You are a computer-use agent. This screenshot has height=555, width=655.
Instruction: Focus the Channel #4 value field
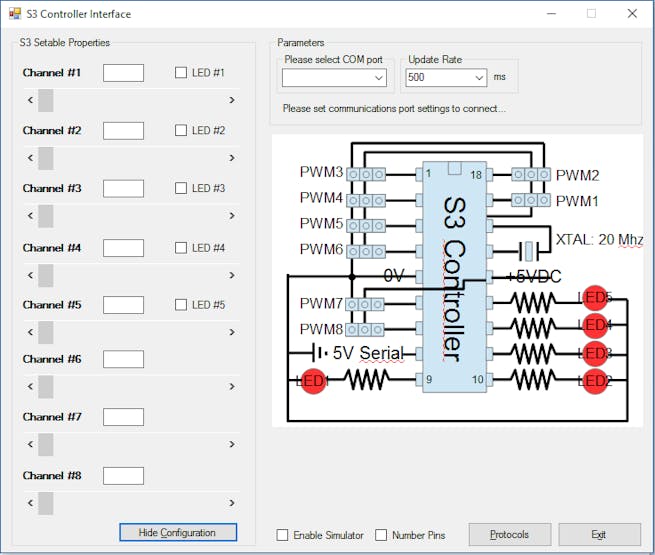[123, 248]
